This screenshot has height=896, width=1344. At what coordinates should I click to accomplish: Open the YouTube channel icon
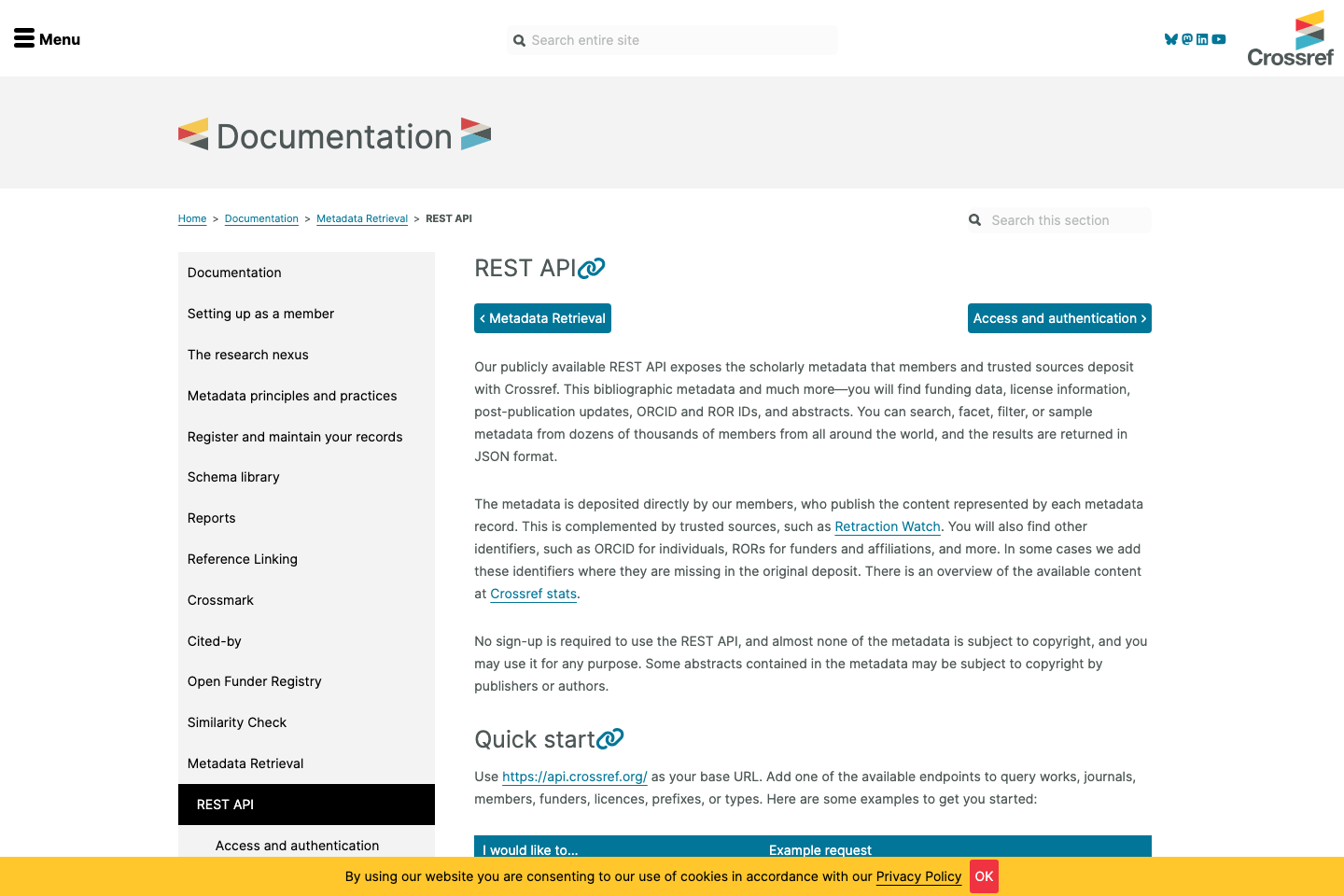1218,39
